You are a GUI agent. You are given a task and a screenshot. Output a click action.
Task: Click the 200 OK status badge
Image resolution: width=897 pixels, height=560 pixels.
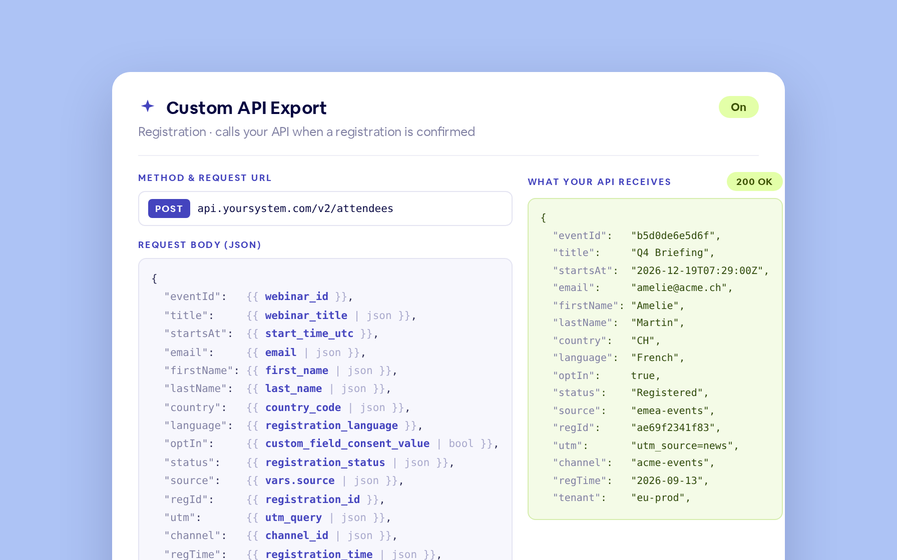point(754,182)
